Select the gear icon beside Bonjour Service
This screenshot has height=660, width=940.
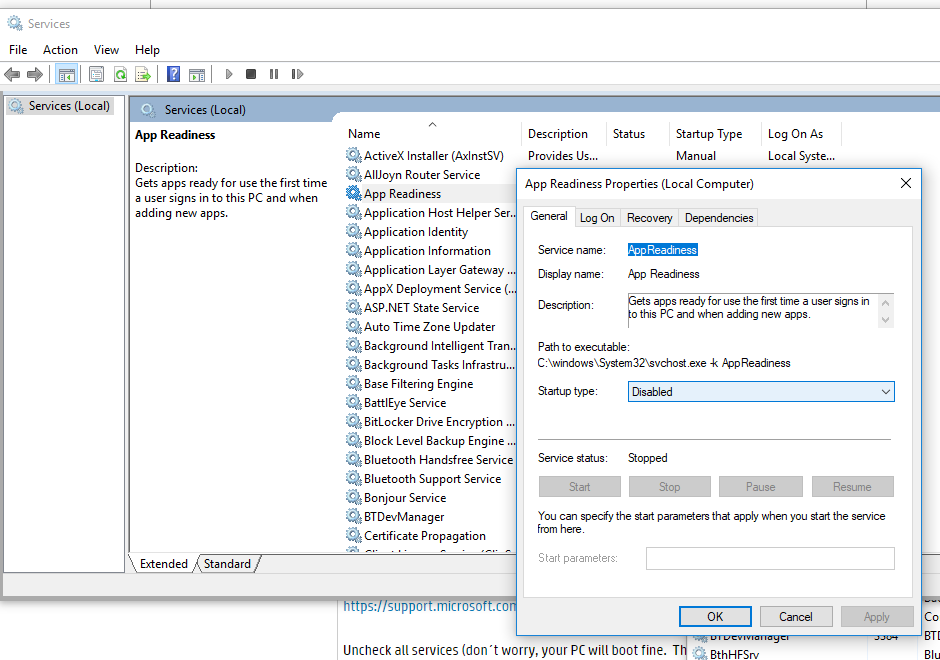tap(354, 498)
